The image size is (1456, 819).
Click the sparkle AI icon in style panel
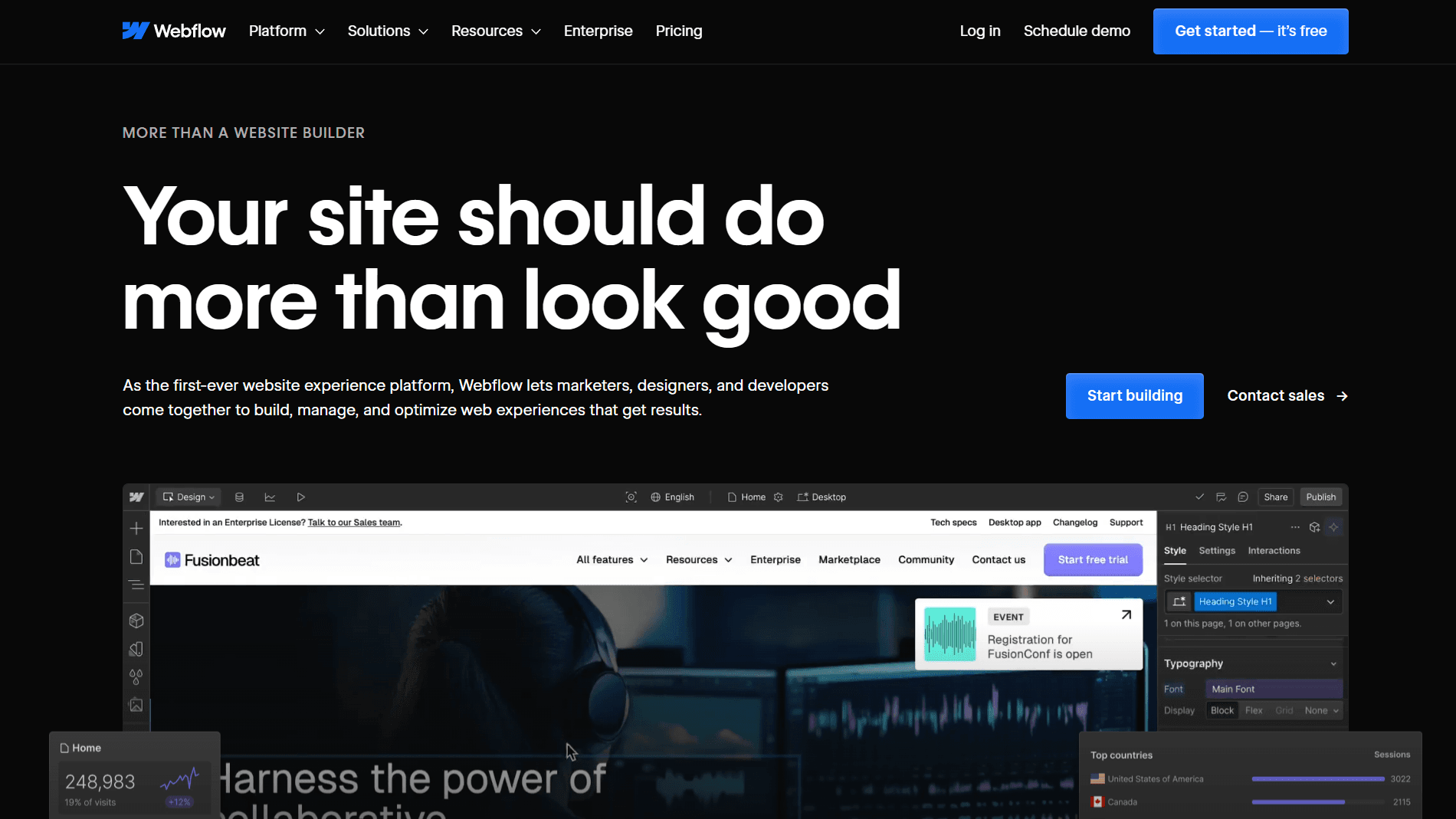(1333, 527)
